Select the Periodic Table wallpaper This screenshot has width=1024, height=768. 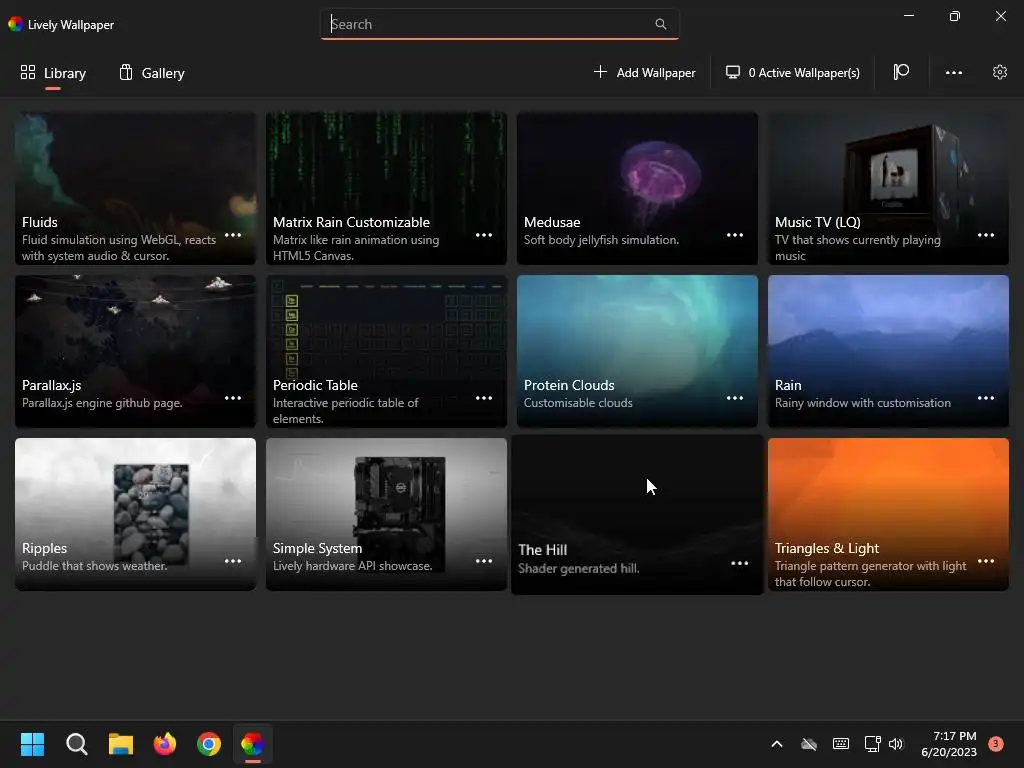pyautogui.click(x=386, y=351)
